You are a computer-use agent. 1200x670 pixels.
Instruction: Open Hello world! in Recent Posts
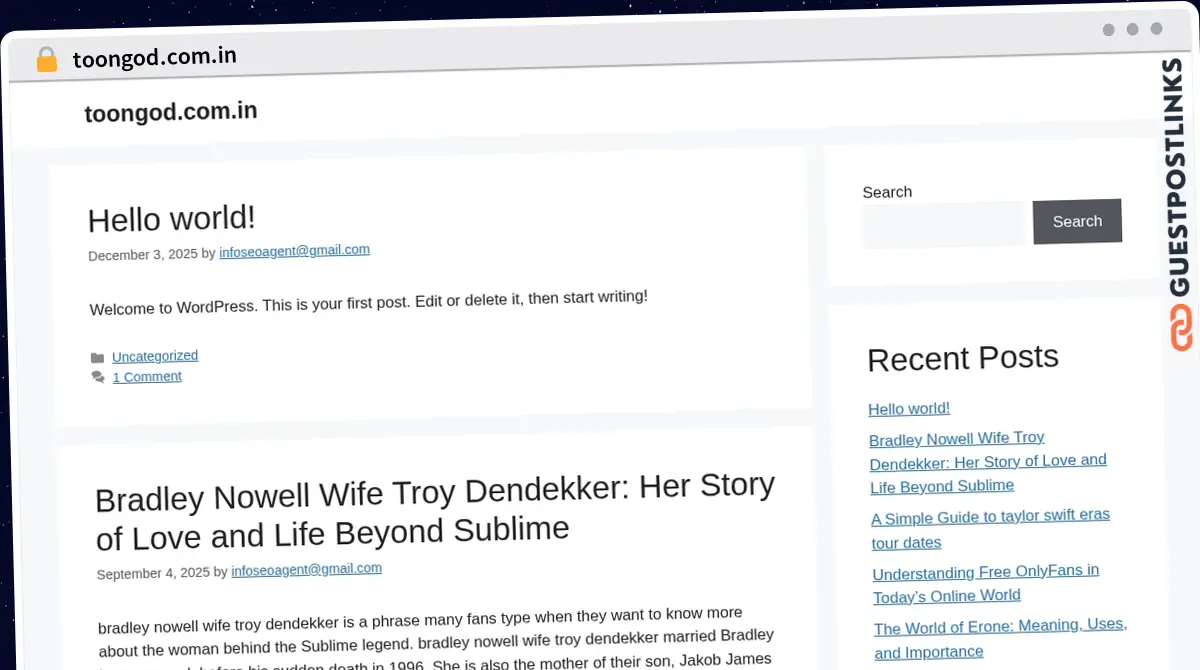[909, 408]
